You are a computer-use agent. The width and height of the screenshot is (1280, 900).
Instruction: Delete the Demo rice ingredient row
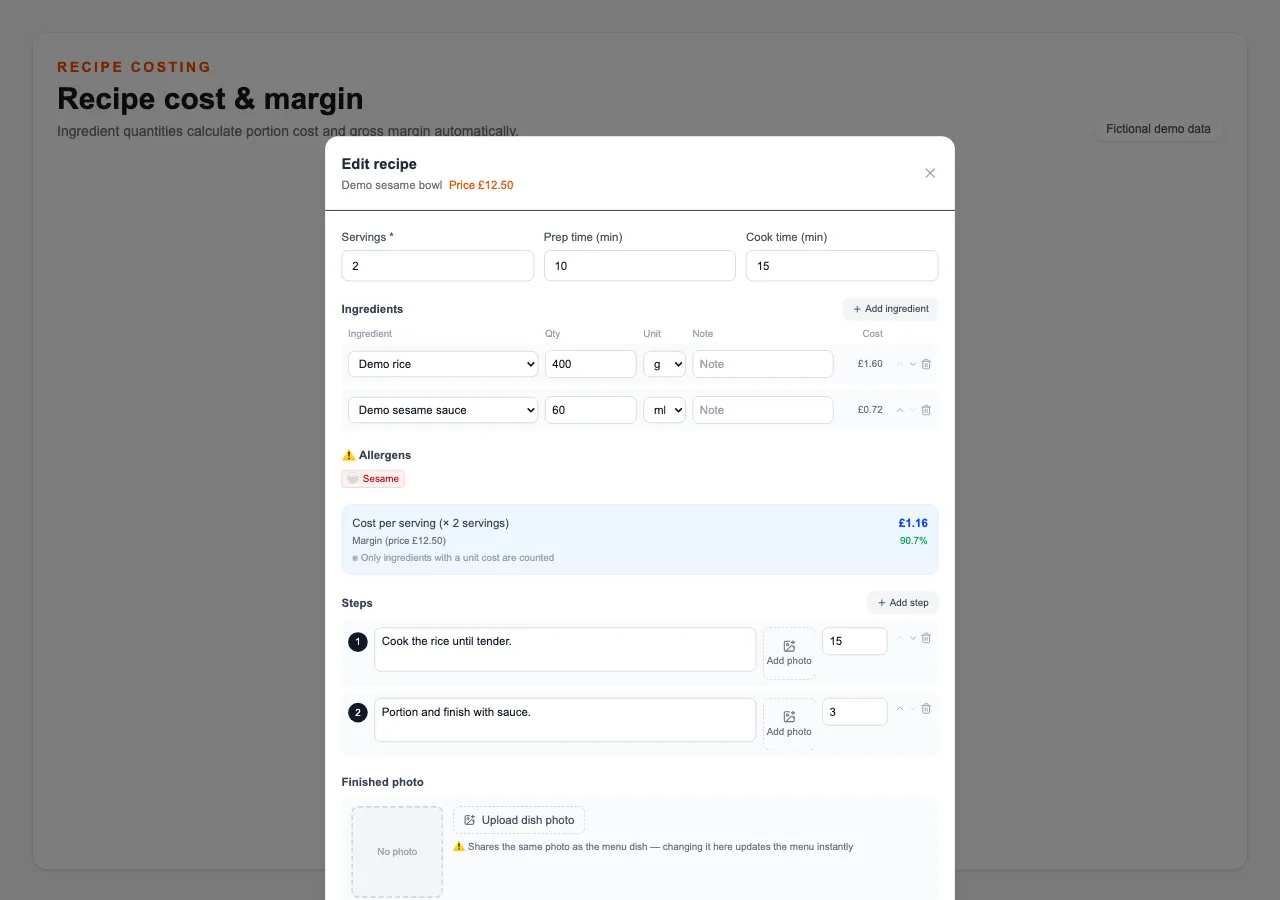(926, 364)
